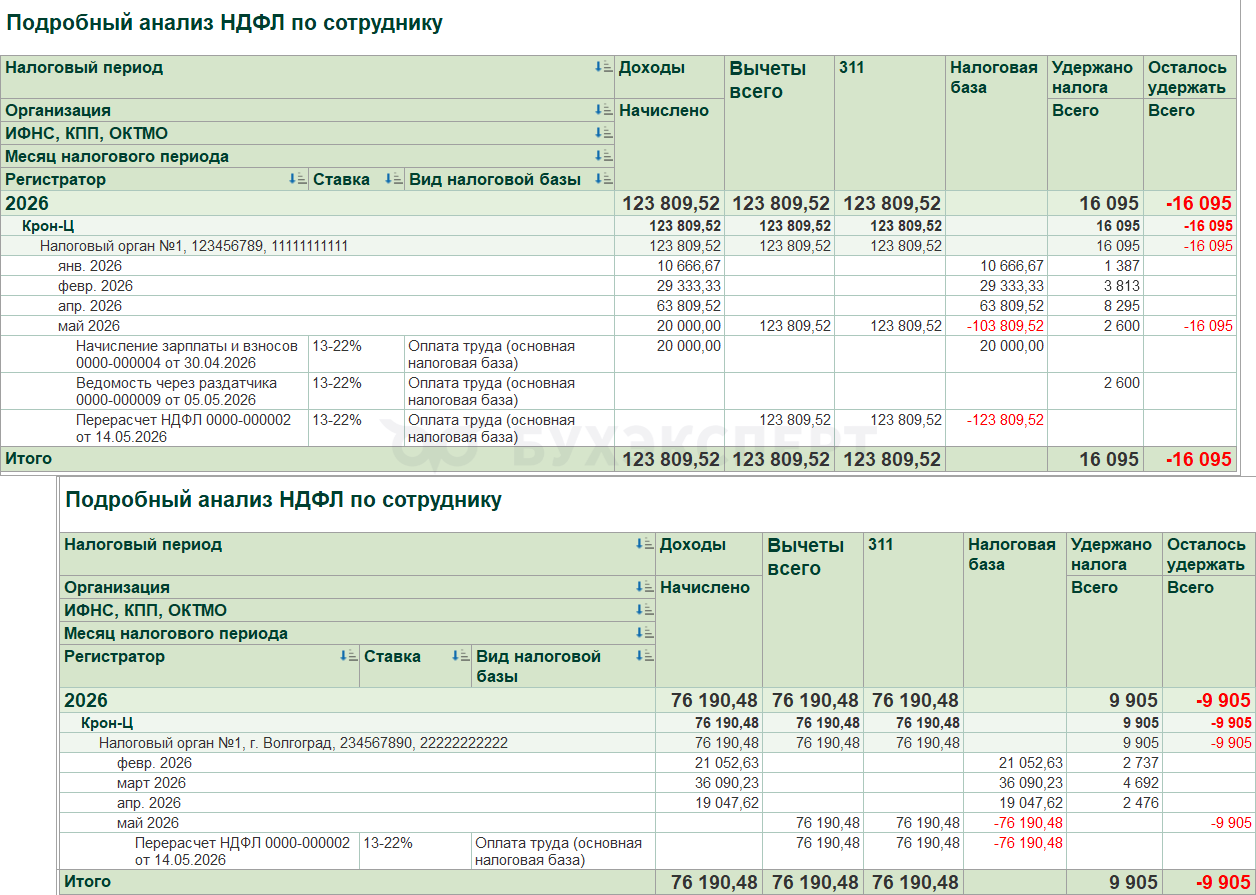The image size is (1256, 895).
Task: Click sort icon next to top ИФНС, КПП, ОКТМО
Action: coord(603,133)
